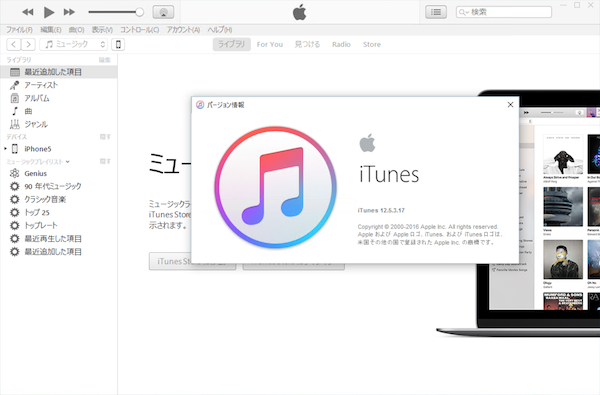
Task: Open the クラシック音楽 playlist
Action: tap(59, 199)
